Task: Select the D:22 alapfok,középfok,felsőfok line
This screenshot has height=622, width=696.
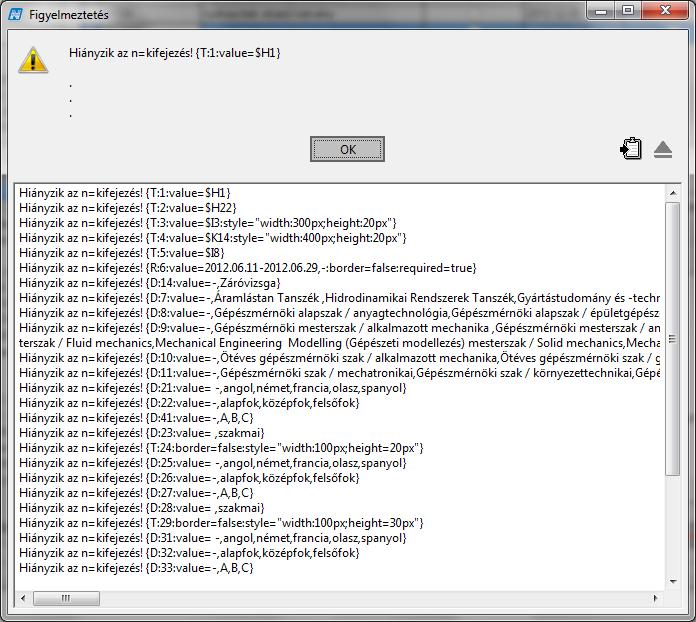Action: click(x=189, y=403)
